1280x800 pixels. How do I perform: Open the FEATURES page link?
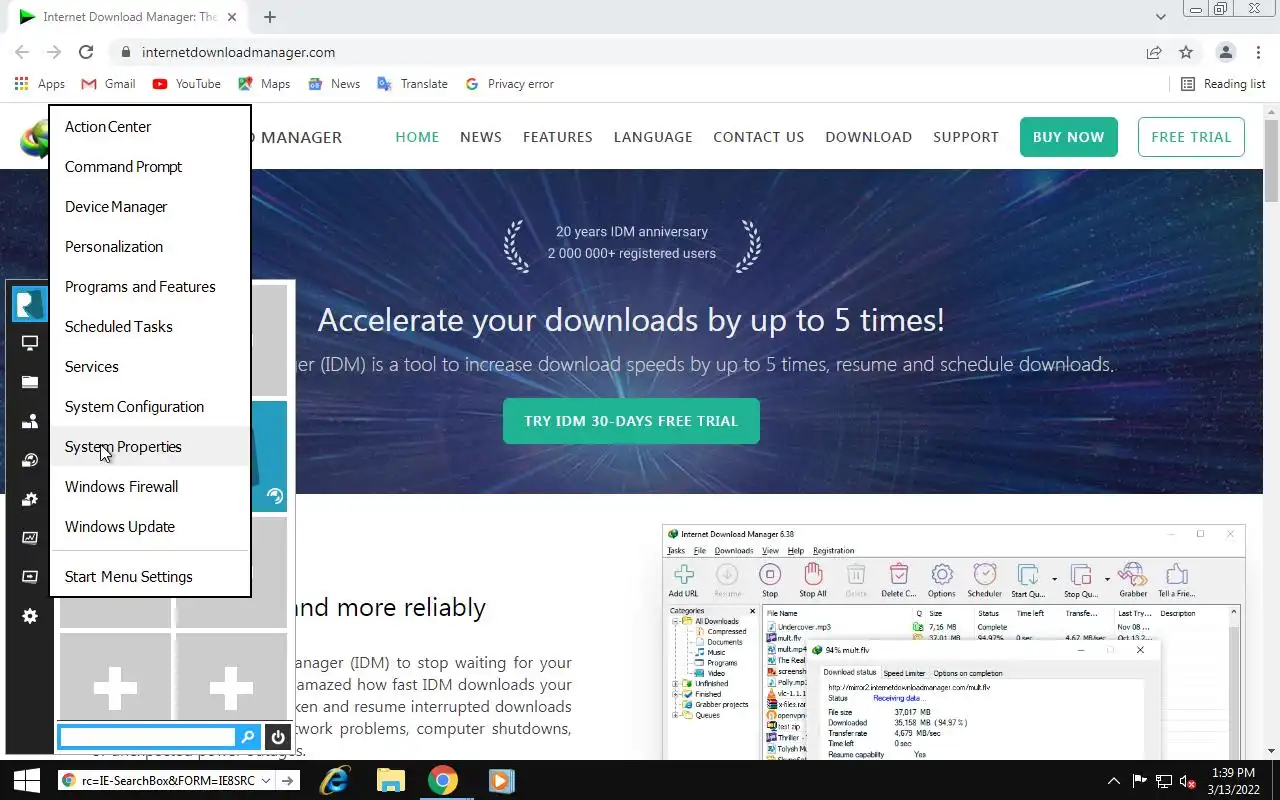[x=558, y=137]
